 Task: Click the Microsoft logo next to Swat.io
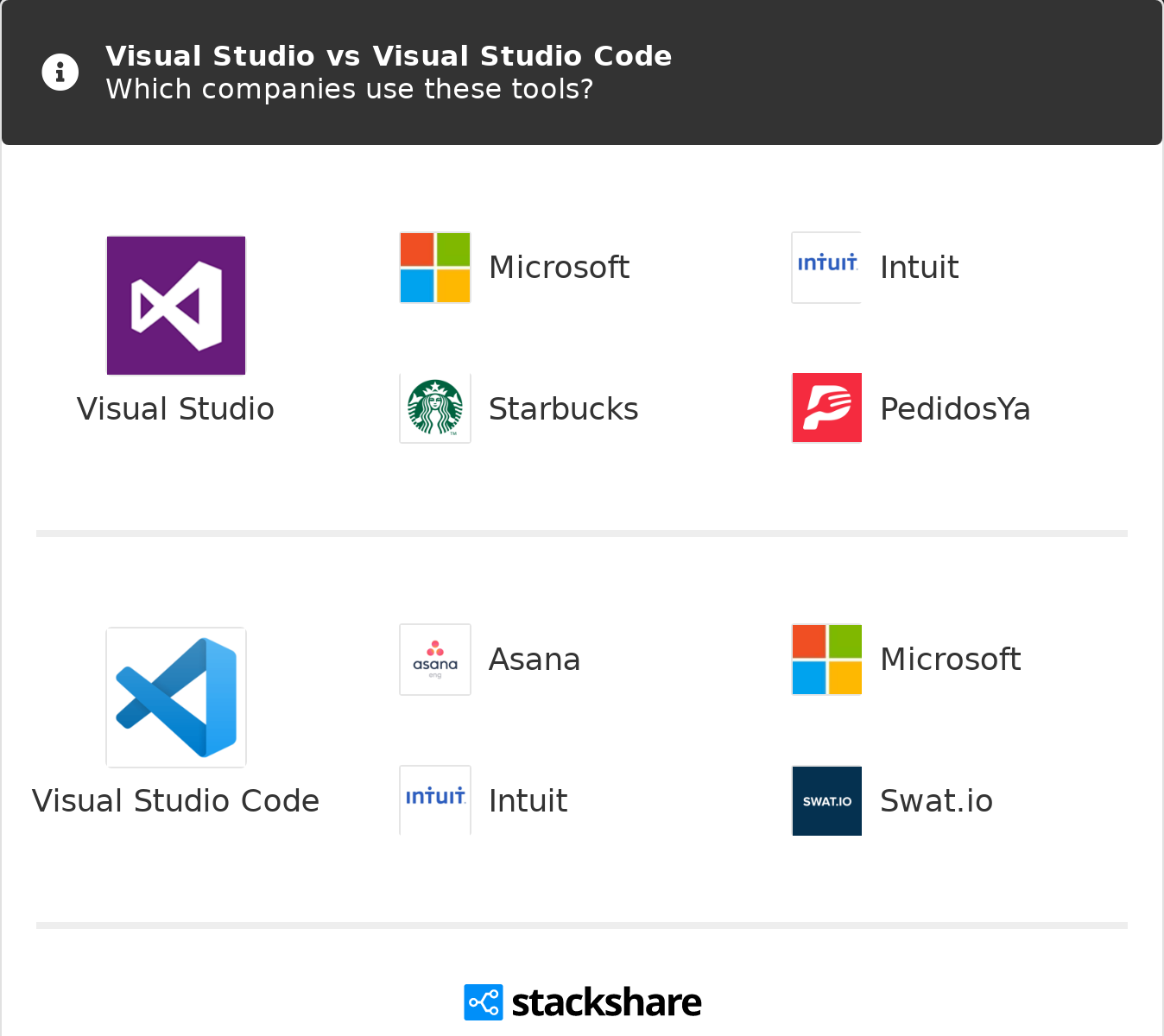point(826,659)
